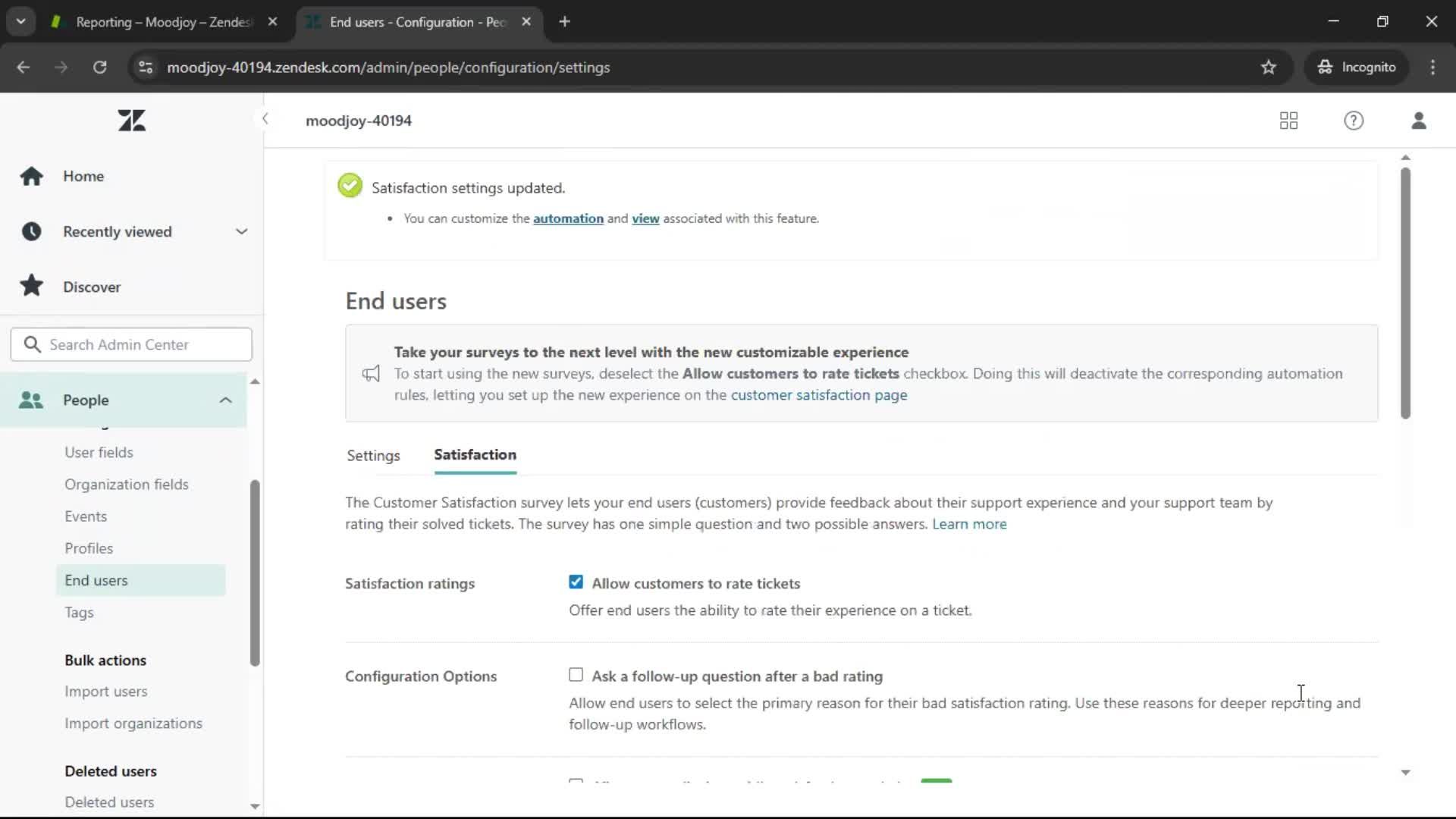Screen dimensions: 1456x819
Task: Open the Zendesk products grid icon
Action: point(1288,121)
